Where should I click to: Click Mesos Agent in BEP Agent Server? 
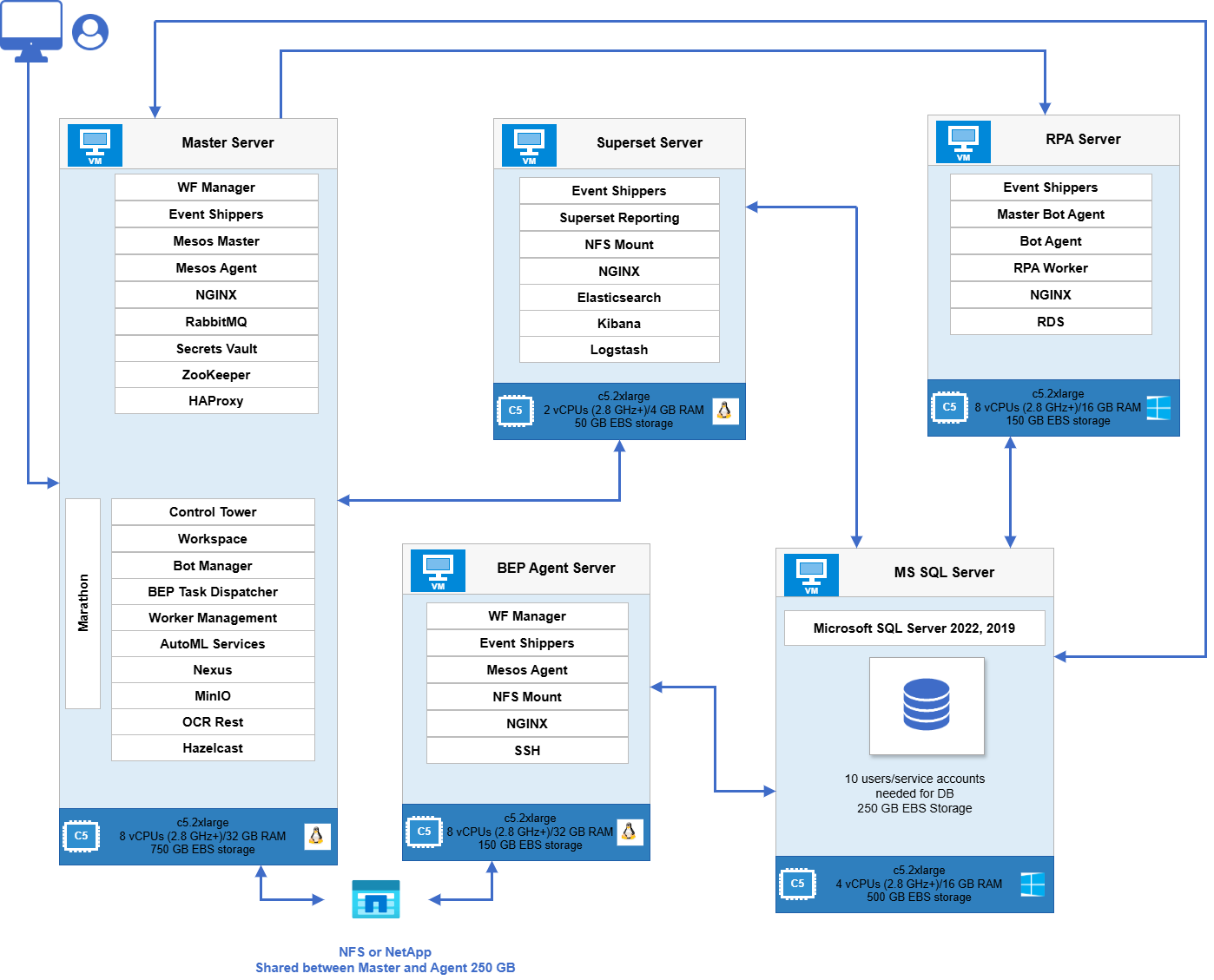(x=527, y=670)
